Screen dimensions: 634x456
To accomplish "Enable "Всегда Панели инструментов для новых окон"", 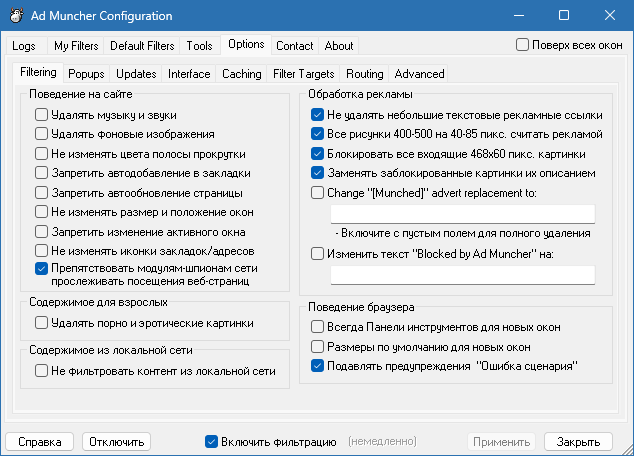I will coord(317,327).
